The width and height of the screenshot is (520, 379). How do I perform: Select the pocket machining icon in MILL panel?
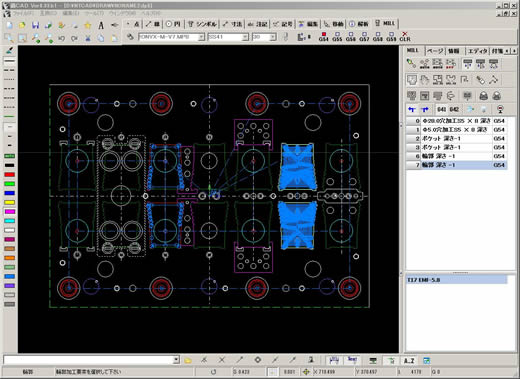[x=412, y=80]
